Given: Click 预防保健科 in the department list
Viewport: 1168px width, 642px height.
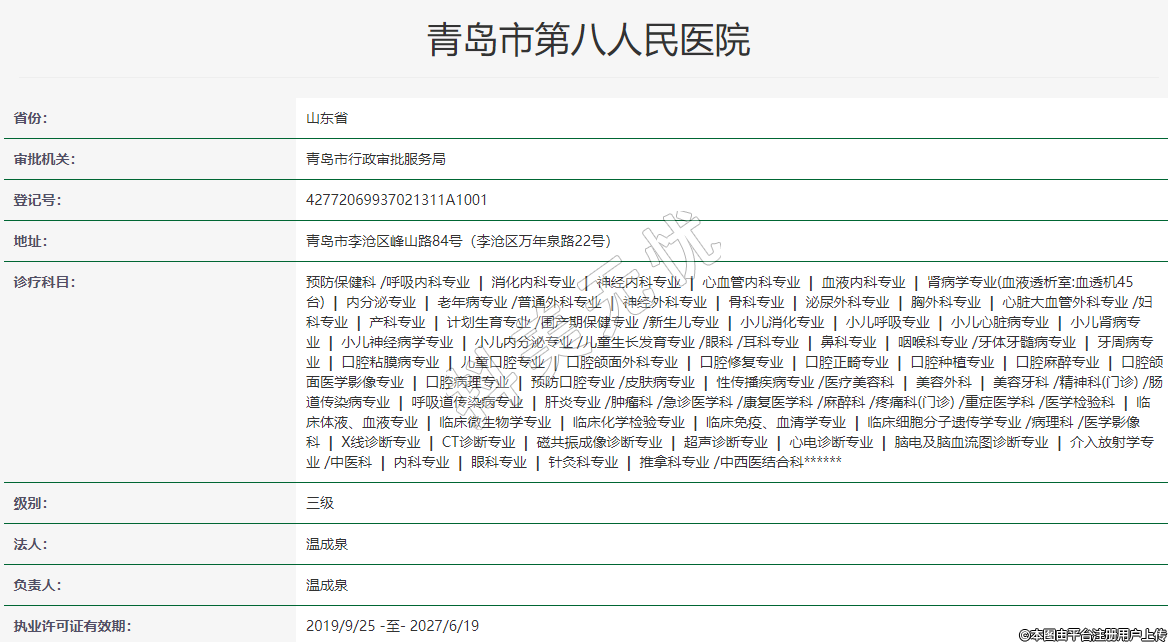Looking at the screenshot, I should (x=341, y=282).
